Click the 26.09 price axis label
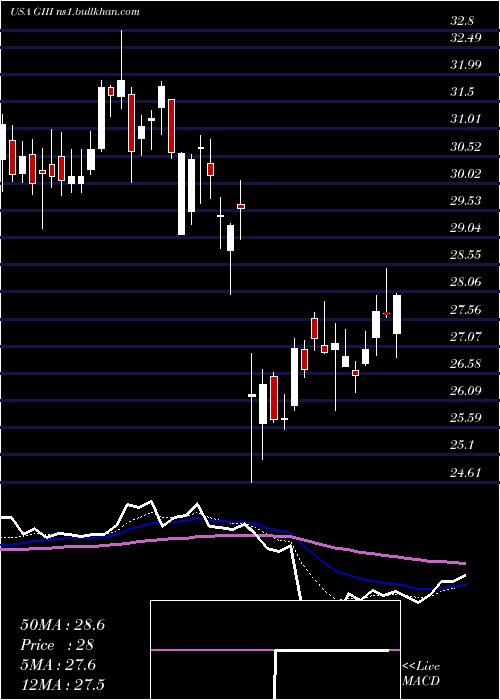 [466, 391]
